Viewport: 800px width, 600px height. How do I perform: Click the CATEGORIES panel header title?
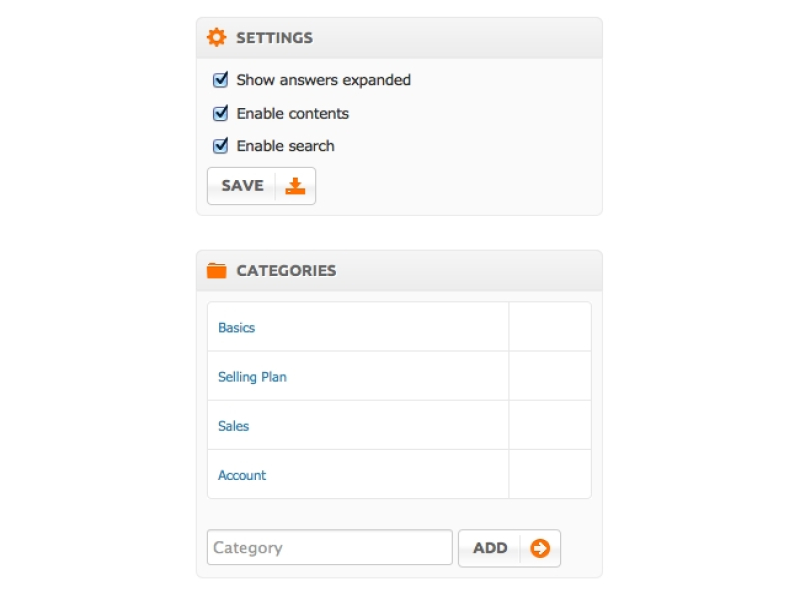coord(286,271)
